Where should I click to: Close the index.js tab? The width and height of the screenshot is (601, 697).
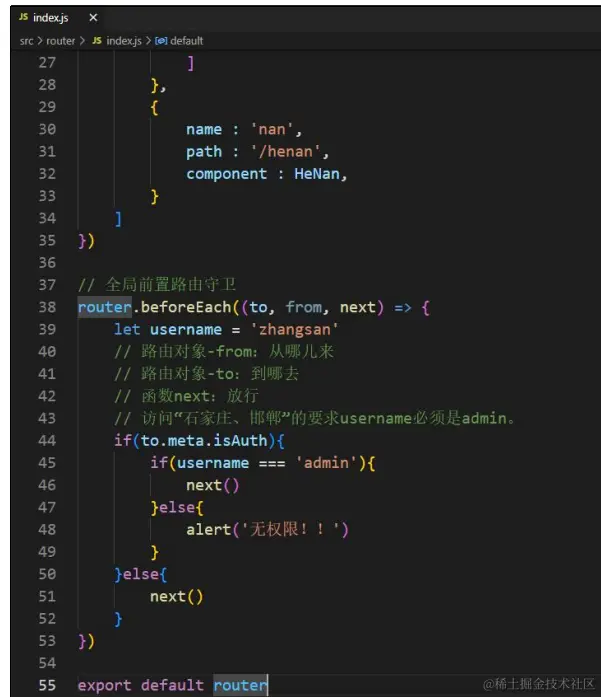pos(93,18)
